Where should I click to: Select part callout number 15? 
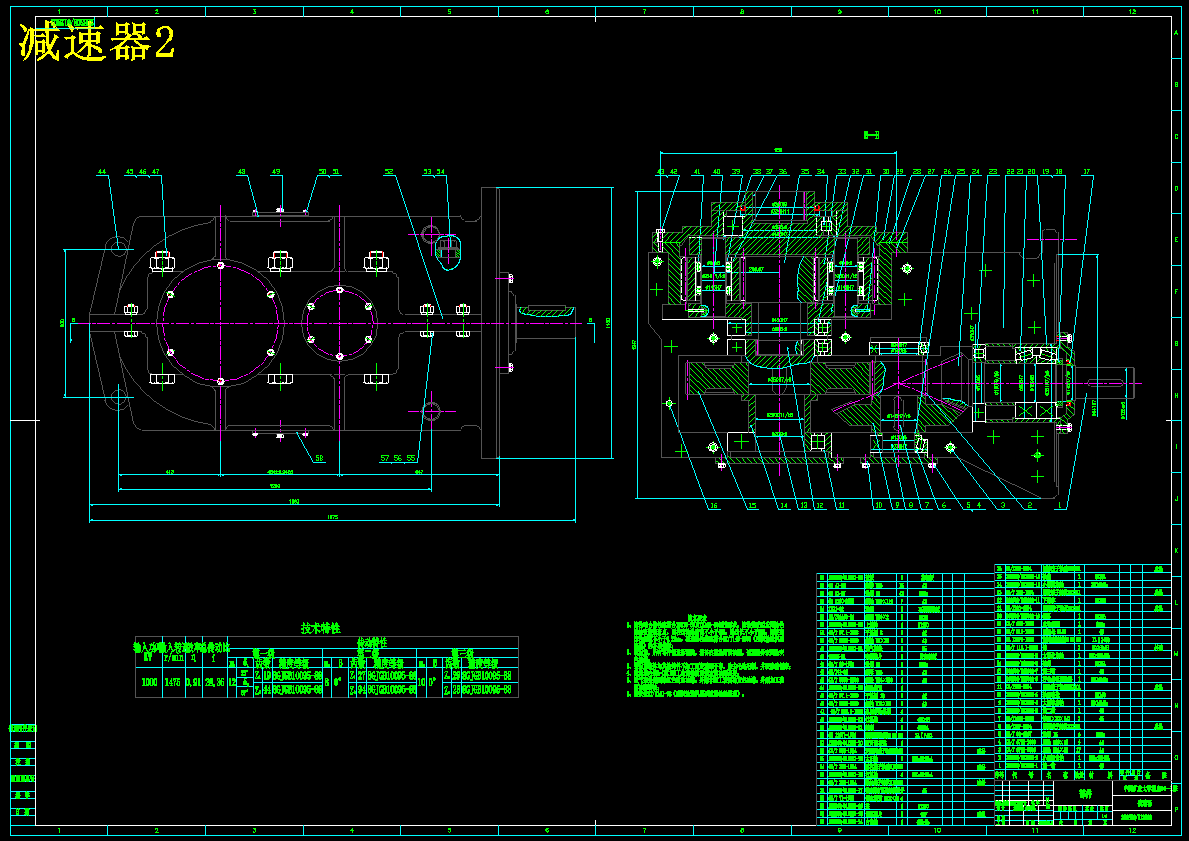[751, 506]
